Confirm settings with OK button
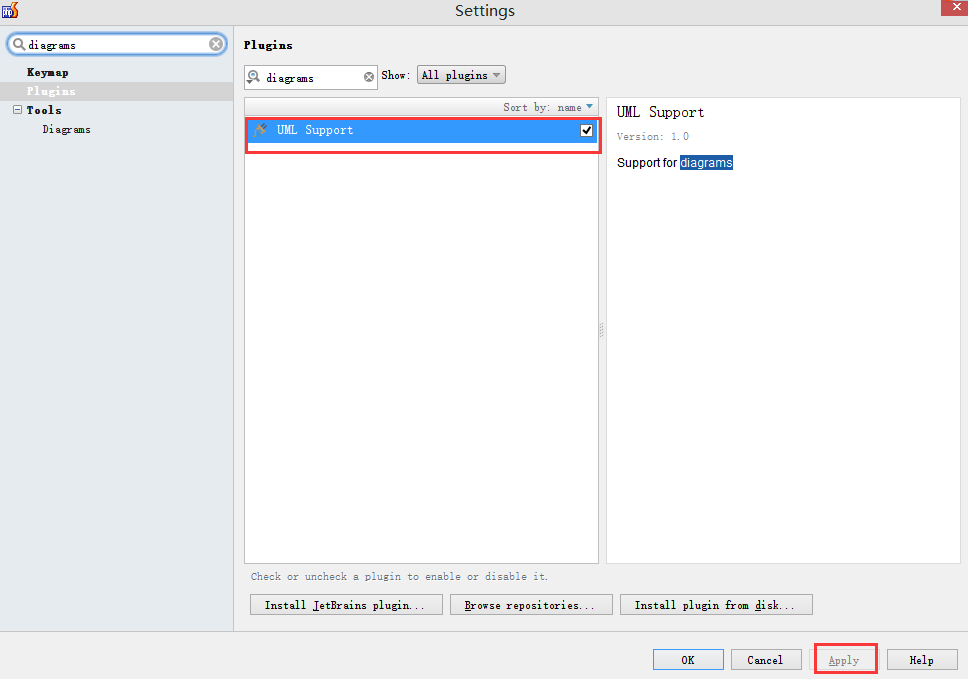968x679 pixels. pos(688,660)
